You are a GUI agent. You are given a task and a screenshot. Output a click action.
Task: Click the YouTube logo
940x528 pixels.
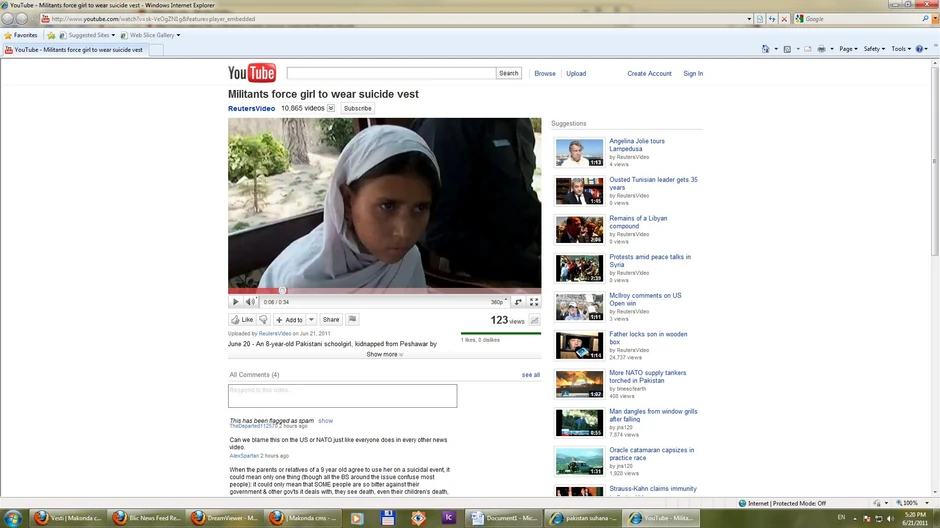point(251,73)
